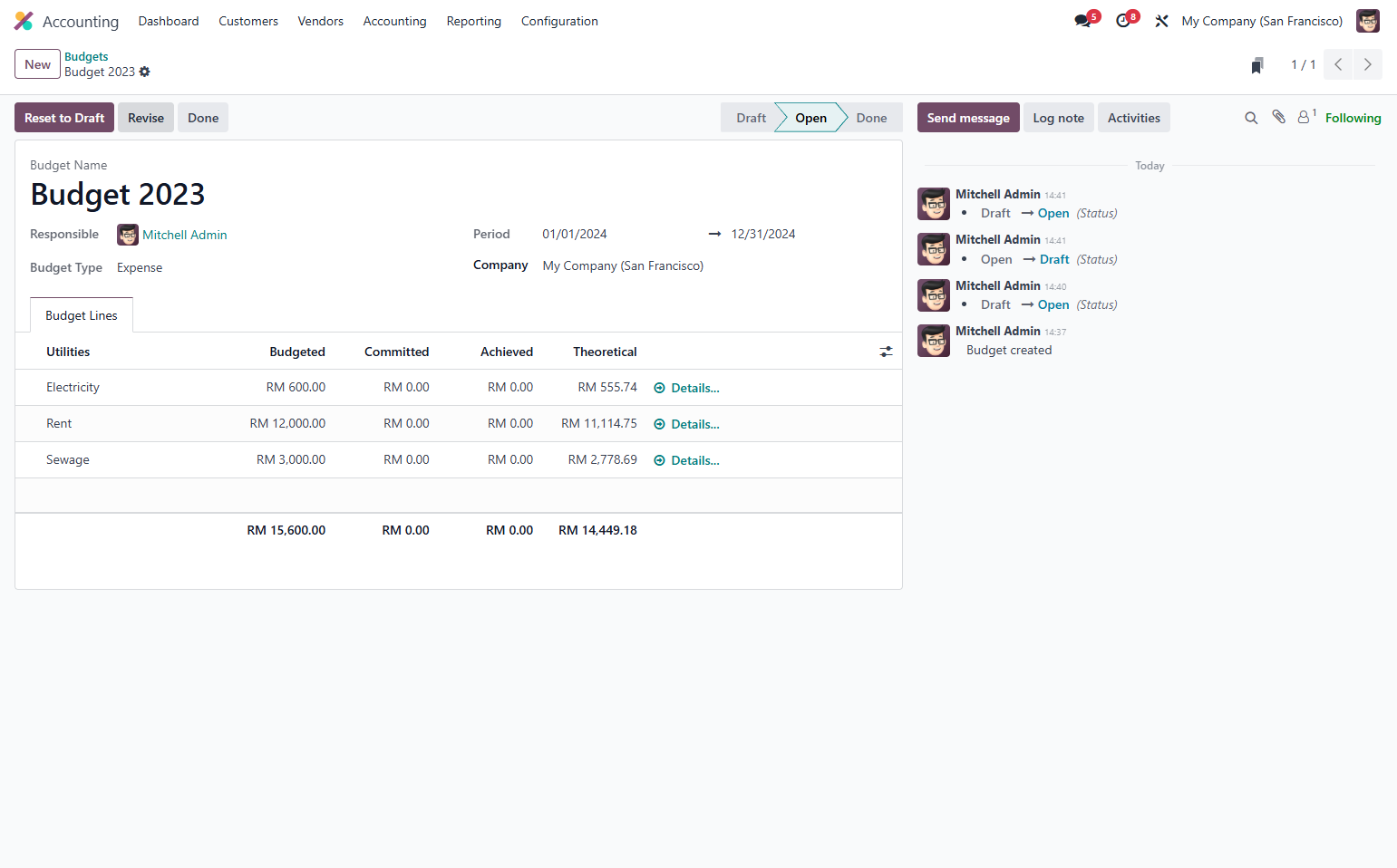
Task: Open Details for the Rent line
Action: pos(687,424)
